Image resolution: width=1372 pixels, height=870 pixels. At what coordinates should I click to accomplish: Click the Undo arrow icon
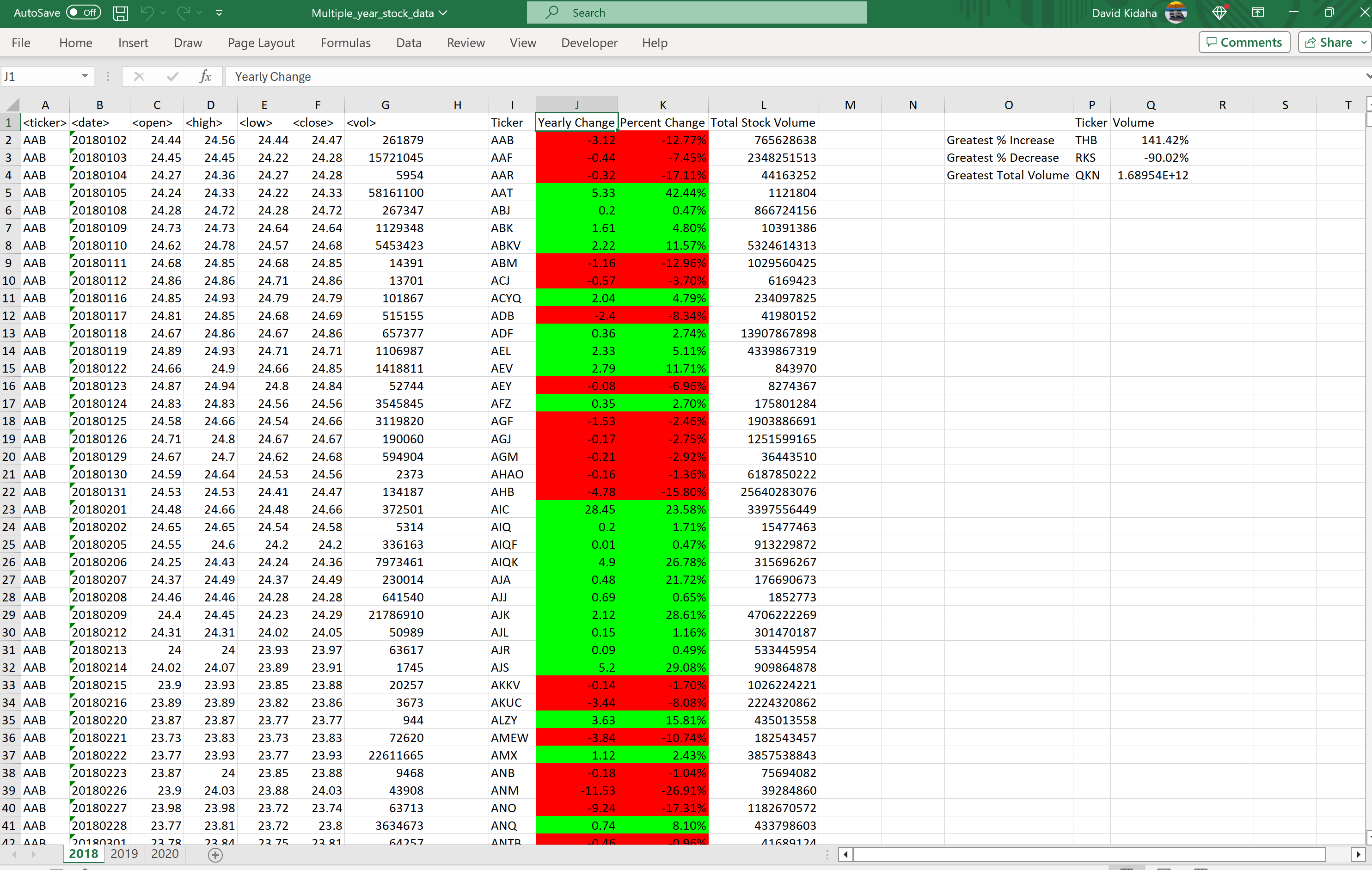(148, 13)
